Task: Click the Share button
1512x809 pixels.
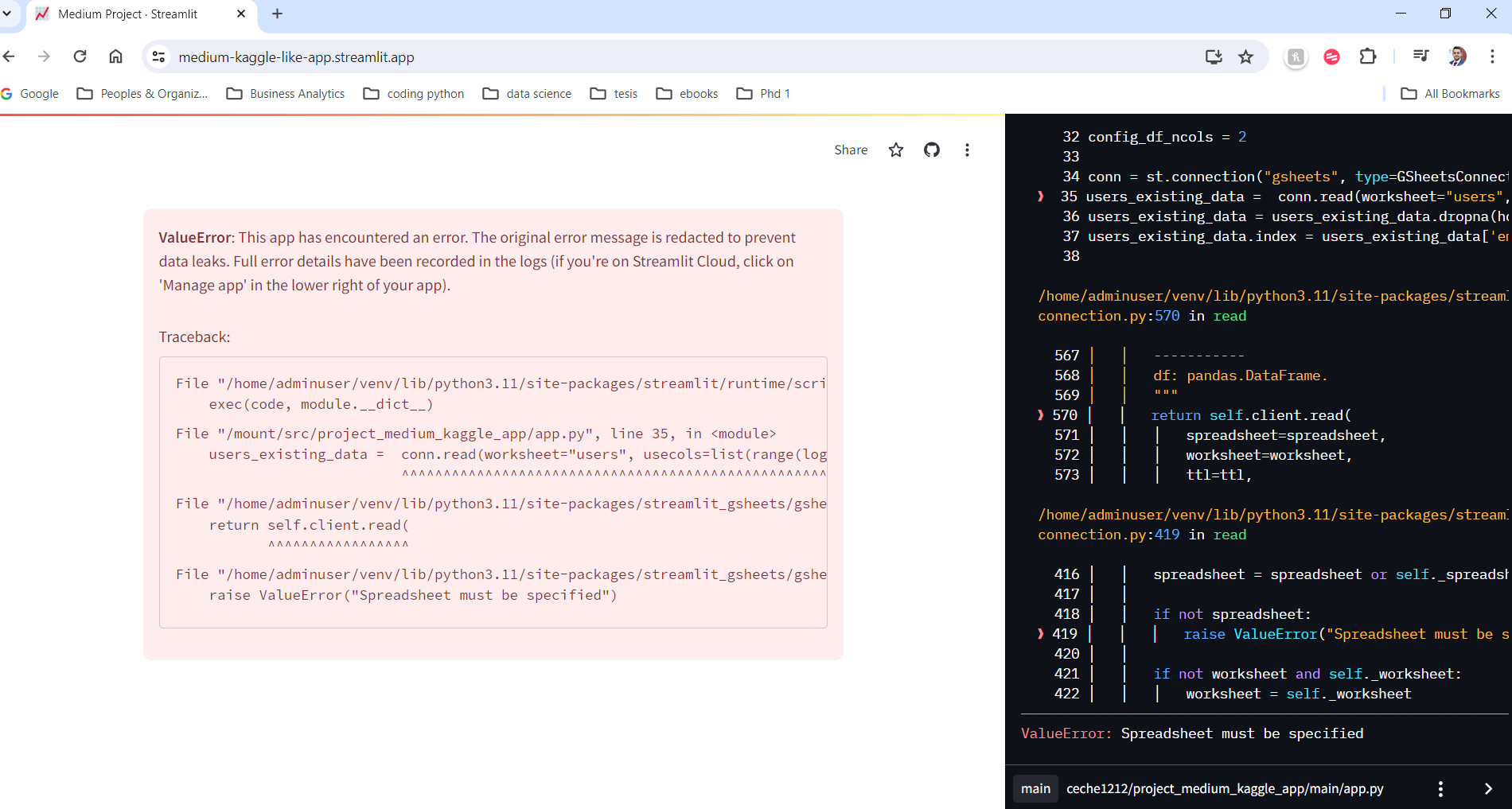Action: [x=850, y=150]
